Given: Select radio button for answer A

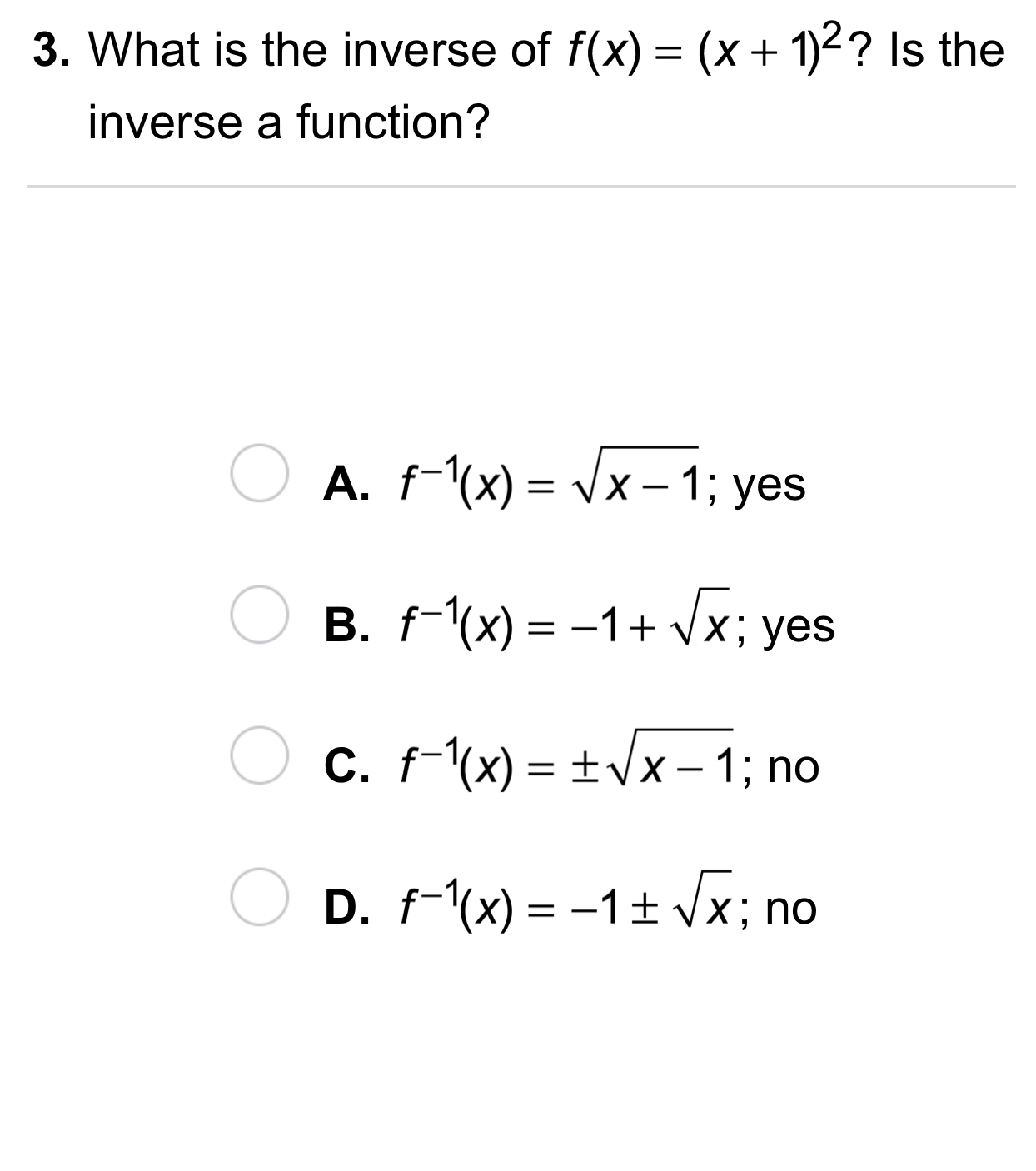Looking at the screenshot, I should [x=259, y=483].
